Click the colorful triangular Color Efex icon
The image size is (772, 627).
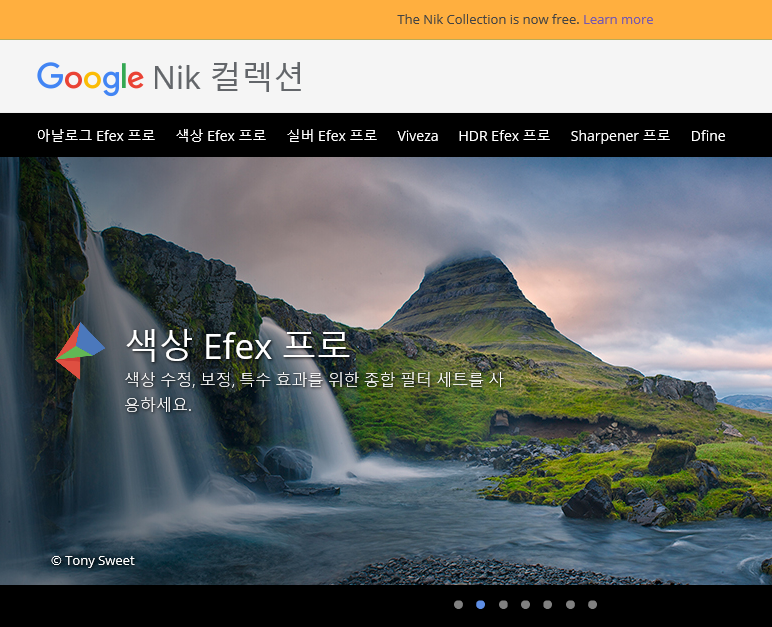pyautogui.click(x=80, y=351)
